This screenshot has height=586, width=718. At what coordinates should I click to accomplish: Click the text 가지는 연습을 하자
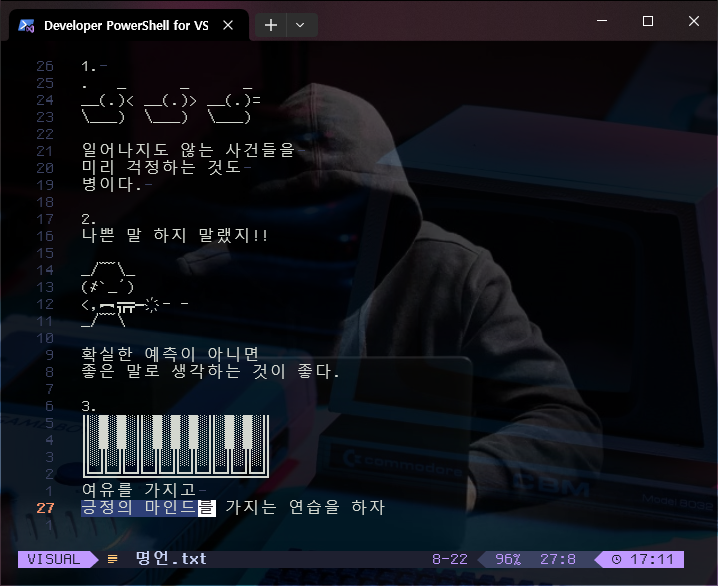pyautogui.click(x=305, y=507)
